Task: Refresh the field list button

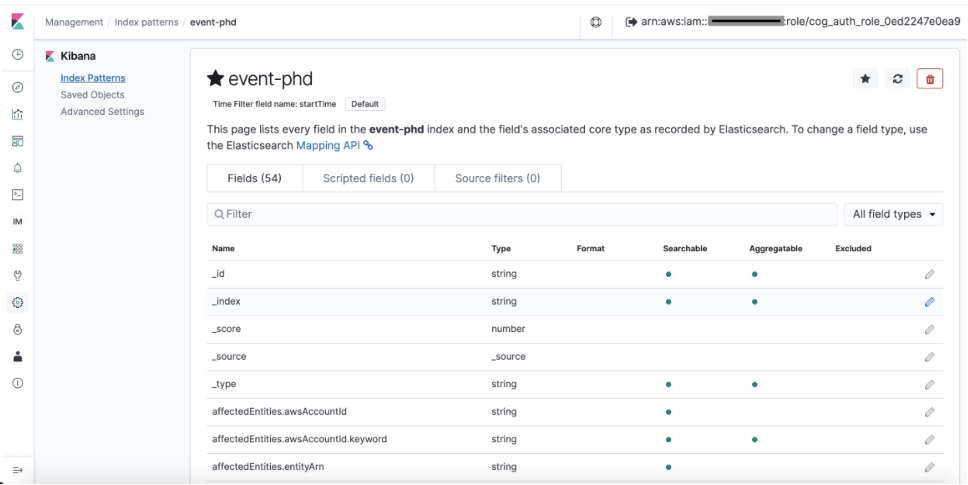Action: 898,79
